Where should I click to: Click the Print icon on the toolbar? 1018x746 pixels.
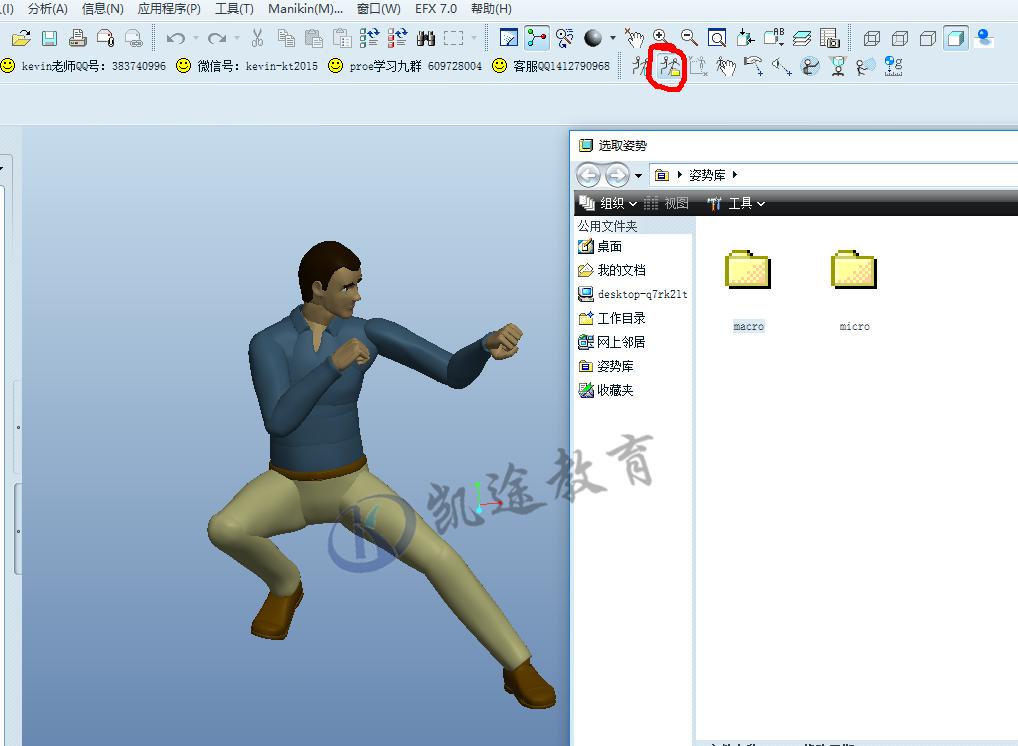pos(76,37)
